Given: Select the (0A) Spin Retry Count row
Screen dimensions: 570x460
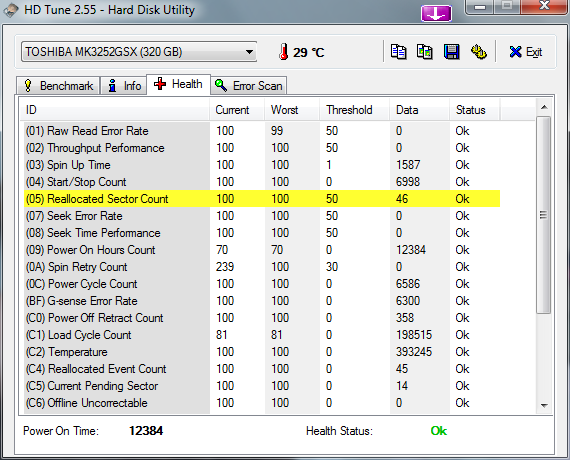Looking at the screenshot, I should pyautogui.click(x=262, y=267).
